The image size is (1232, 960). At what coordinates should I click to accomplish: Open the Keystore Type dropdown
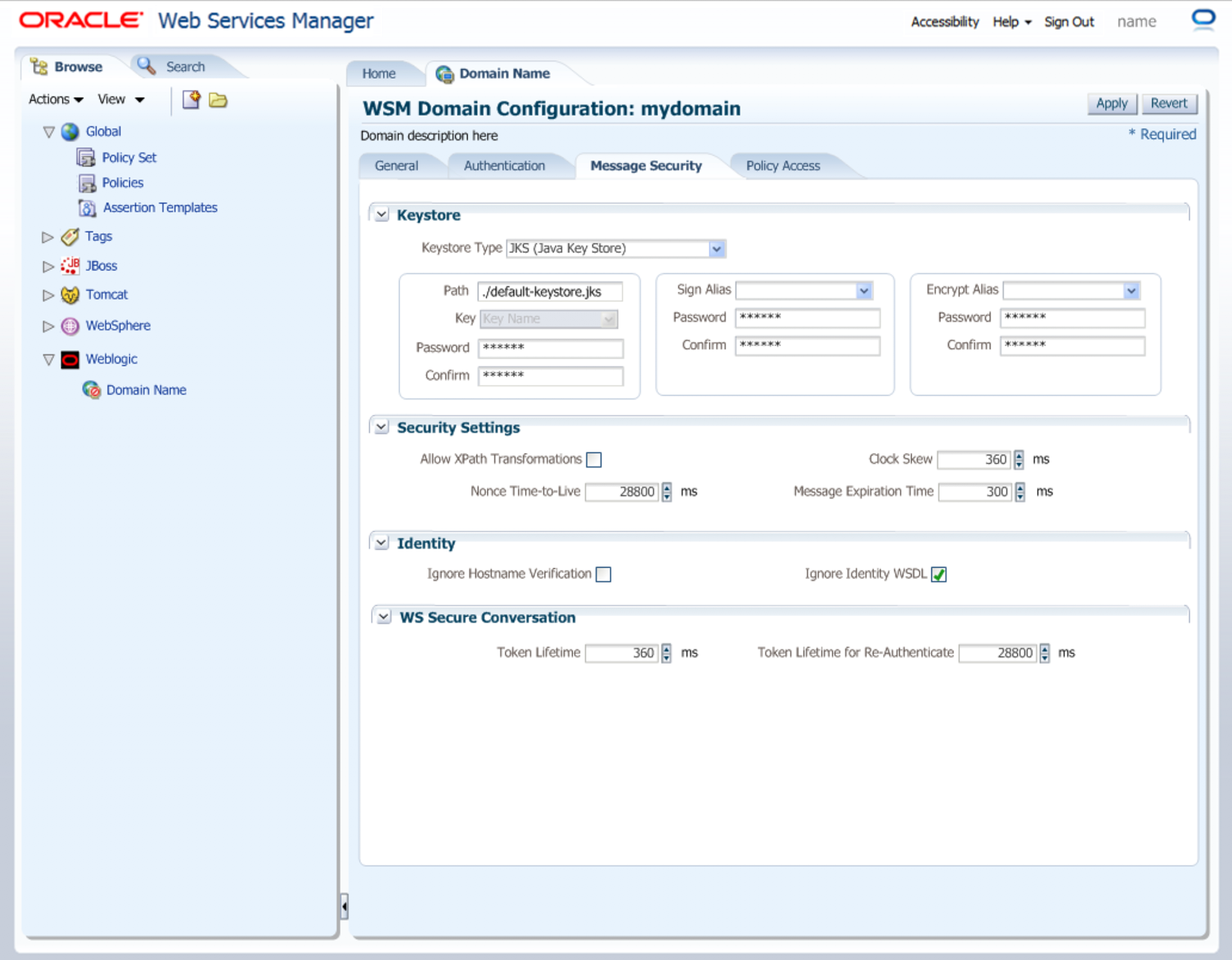click(x=717, y=249)
